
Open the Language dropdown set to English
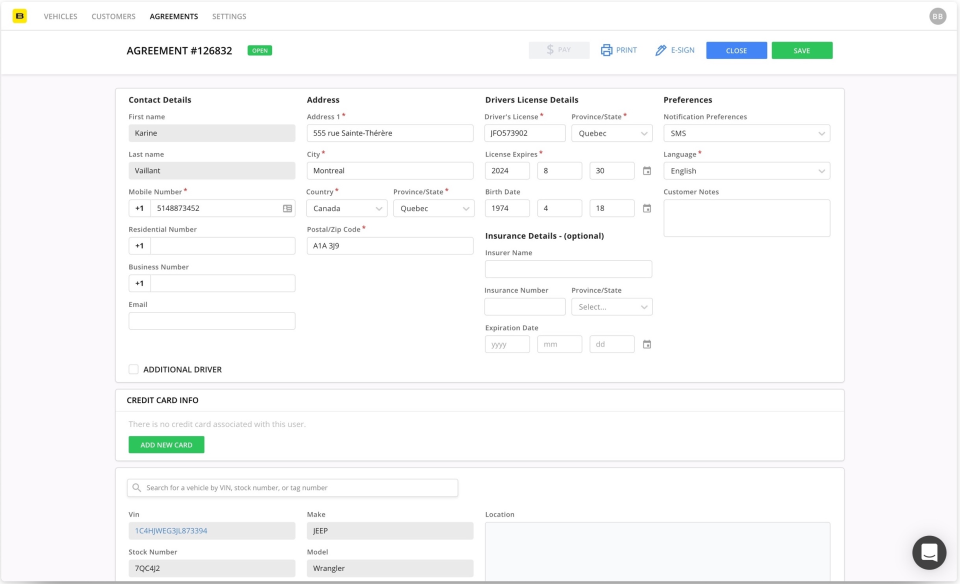(746, 171)
